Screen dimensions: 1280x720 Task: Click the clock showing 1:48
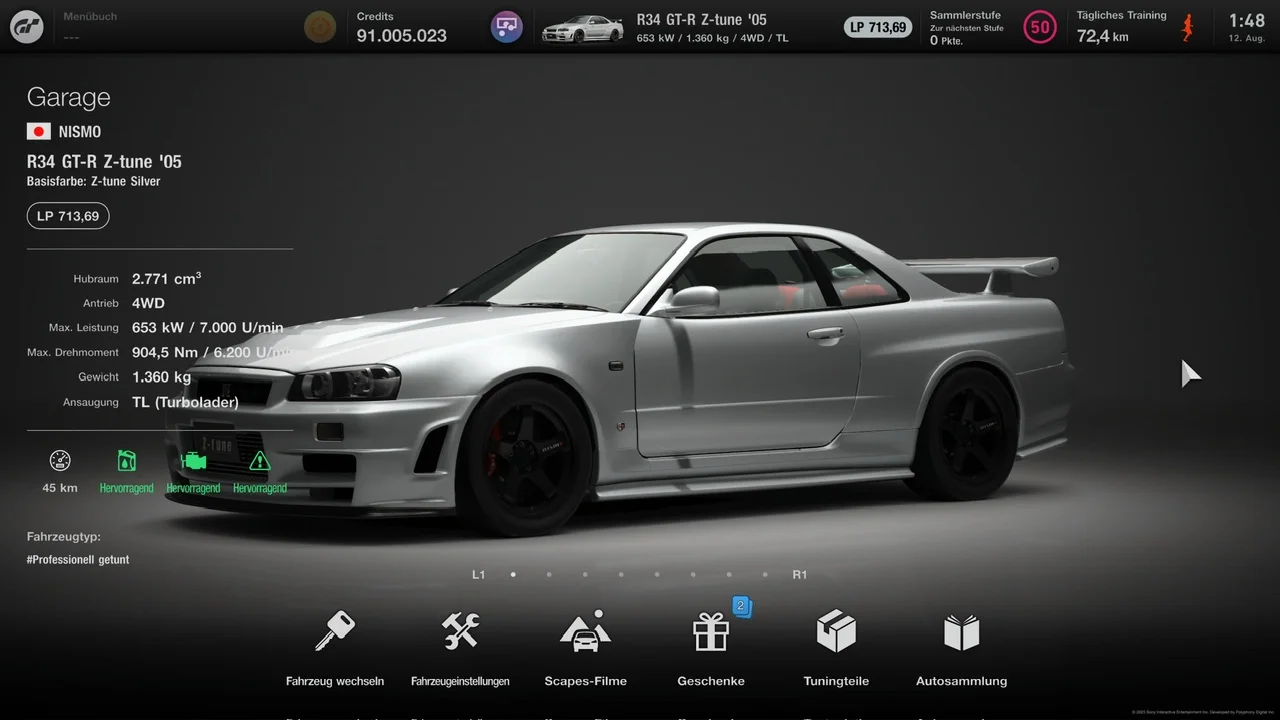point(1247,21)
